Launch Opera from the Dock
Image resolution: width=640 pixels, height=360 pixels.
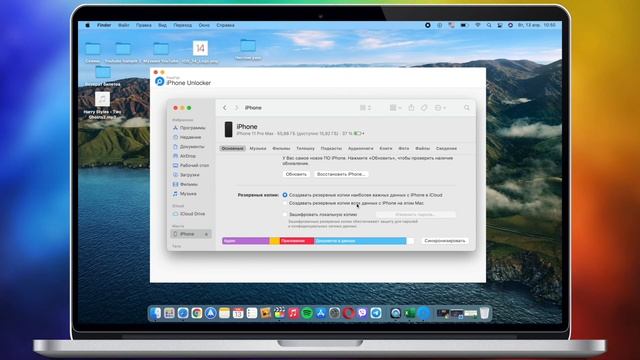point(349,313)
